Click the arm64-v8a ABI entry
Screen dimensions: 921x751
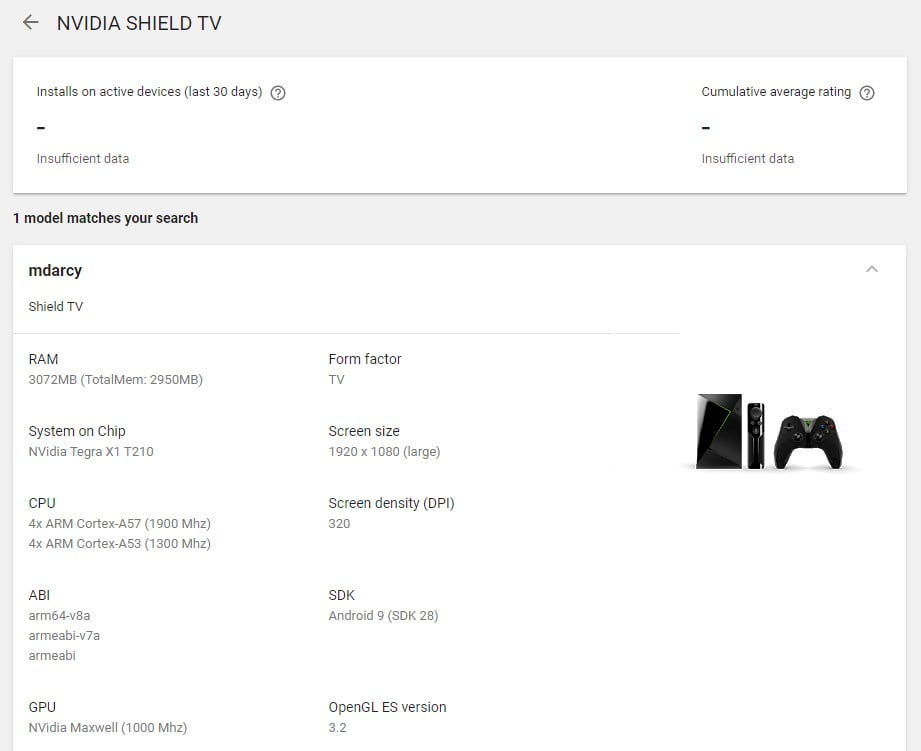[59, 616]
